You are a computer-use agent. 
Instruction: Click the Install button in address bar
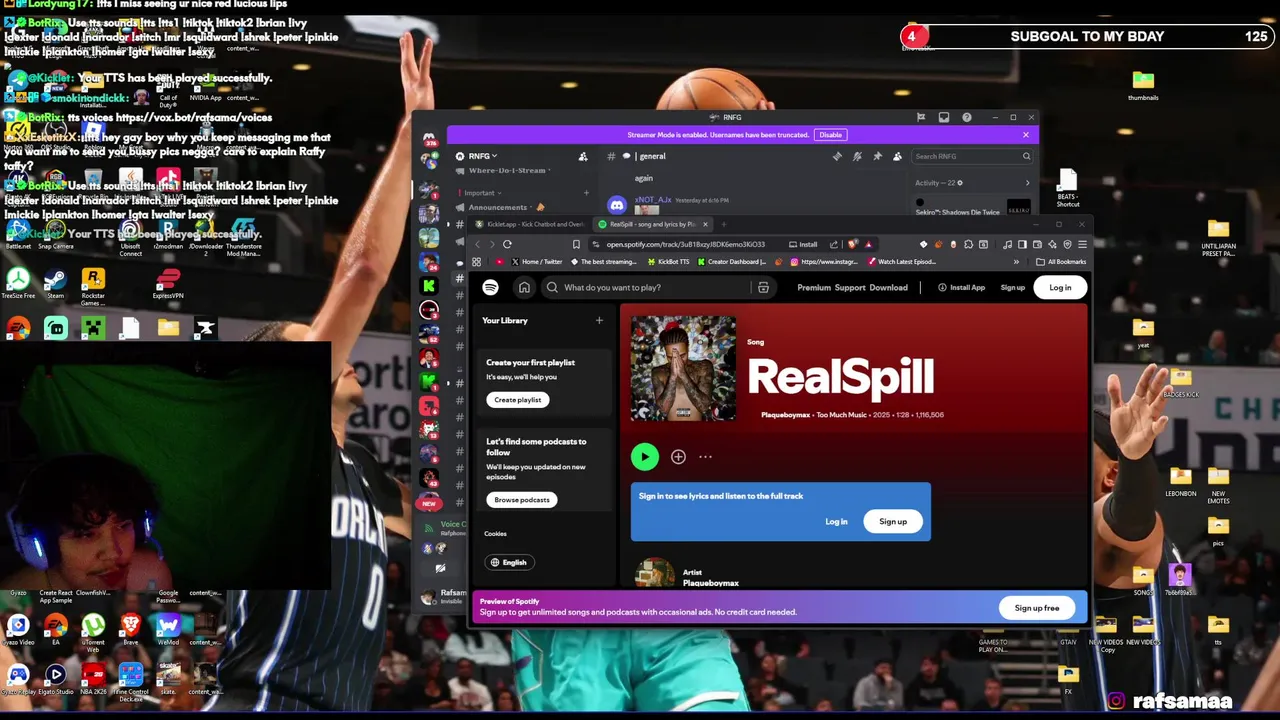coord(803,245)
